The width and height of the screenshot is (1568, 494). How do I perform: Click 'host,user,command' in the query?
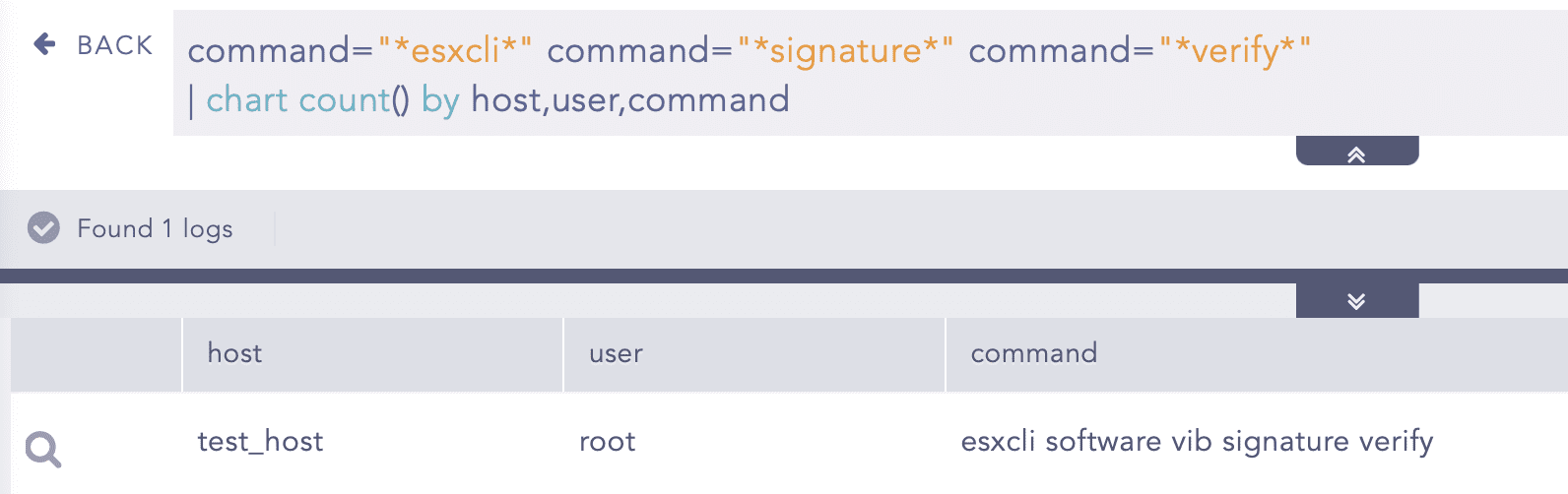pyautogui.click(x=630, y=100)
